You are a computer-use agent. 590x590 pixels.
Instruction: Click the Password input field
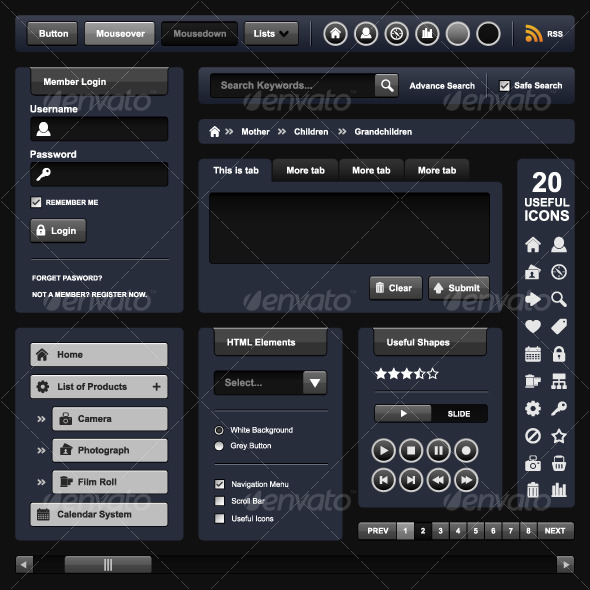pos(99,174)
